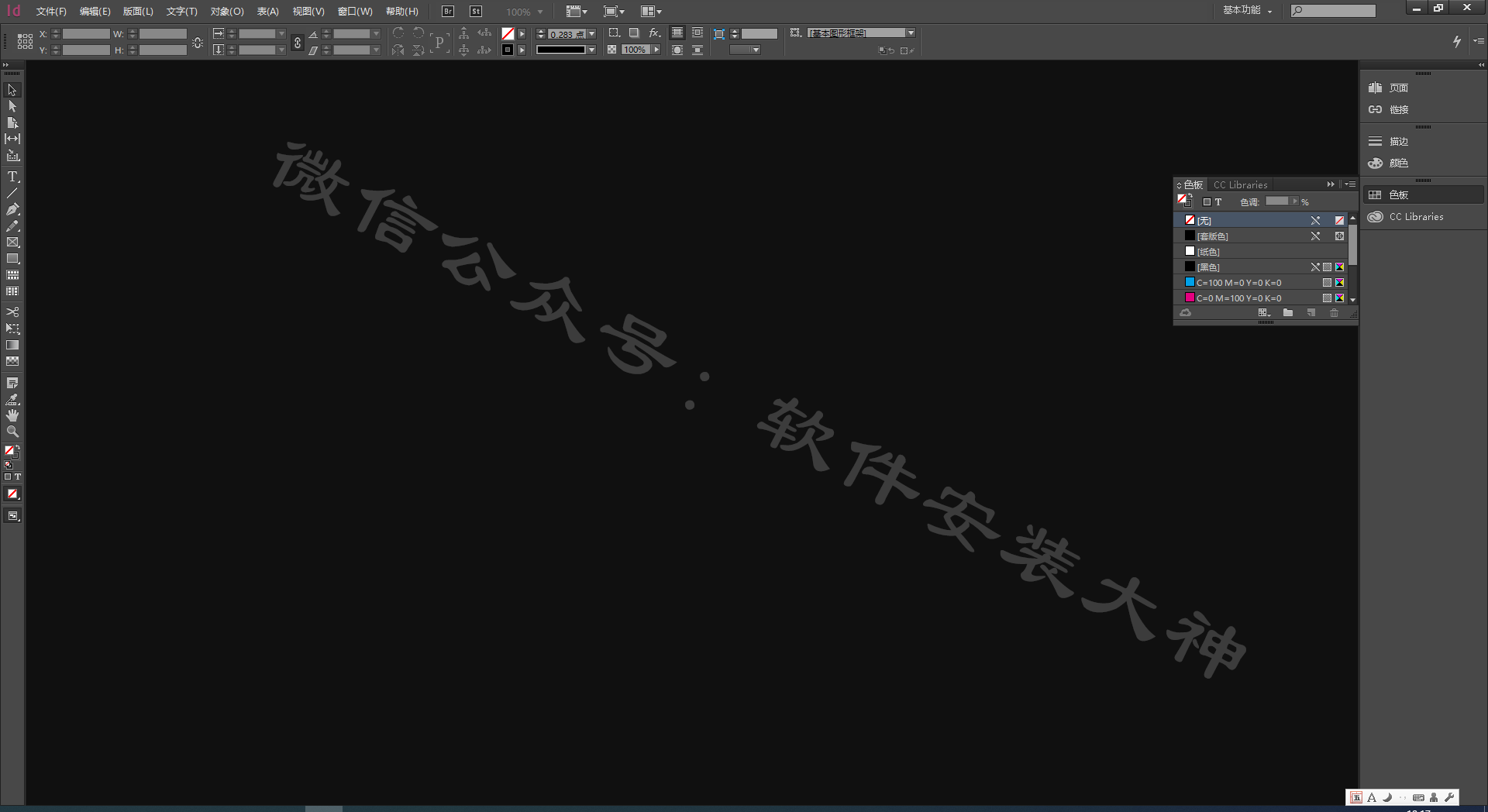Open Adobe Stock via St button
The height and width of the screenshot is (812, 1488).
click(x=476, y=12)
